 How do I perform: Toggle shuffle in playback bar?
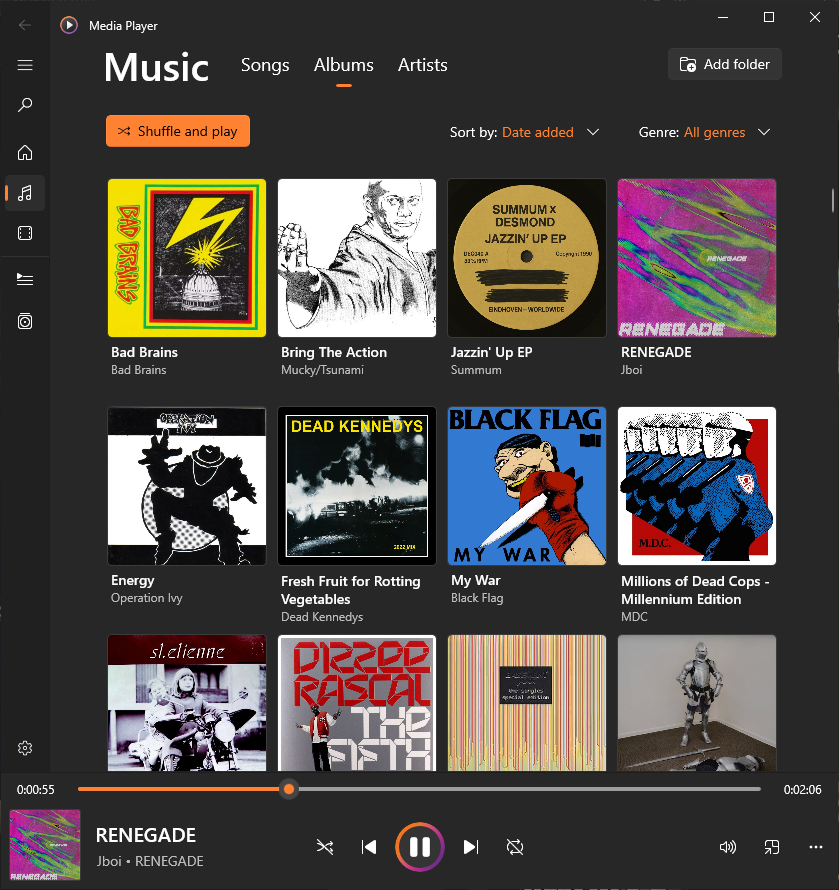pos(325,847)
